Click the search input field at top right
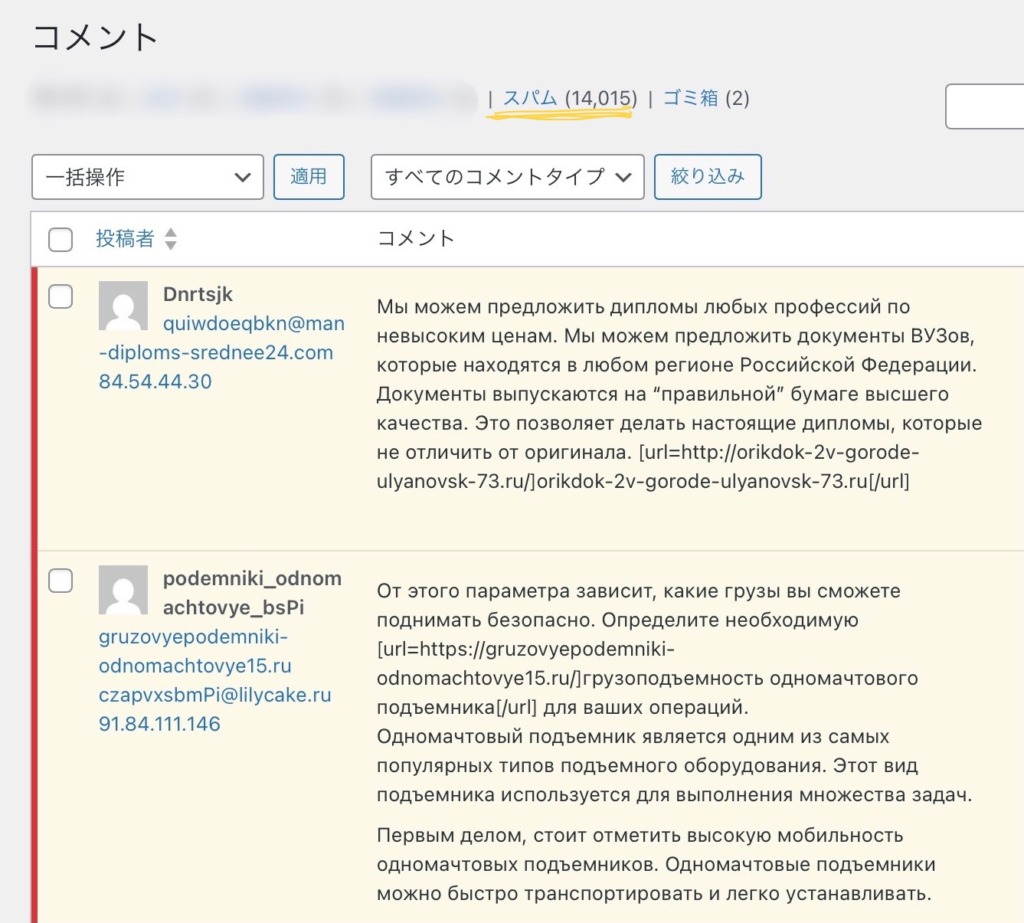Image resolution: width=1024 pixels, height=923 pixels. pos(985,106)
